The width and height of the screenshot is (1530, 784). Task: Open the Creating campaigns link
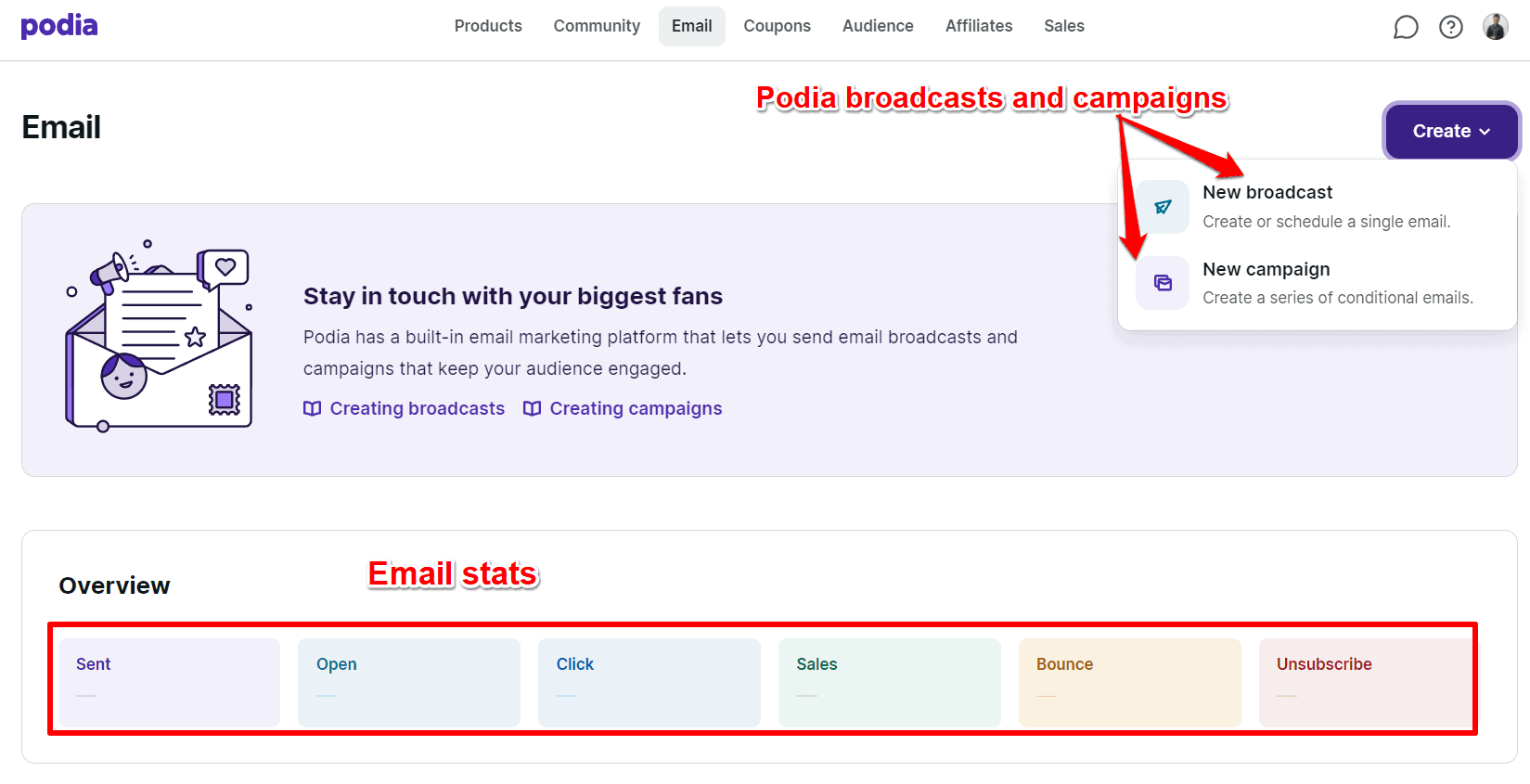636,408
